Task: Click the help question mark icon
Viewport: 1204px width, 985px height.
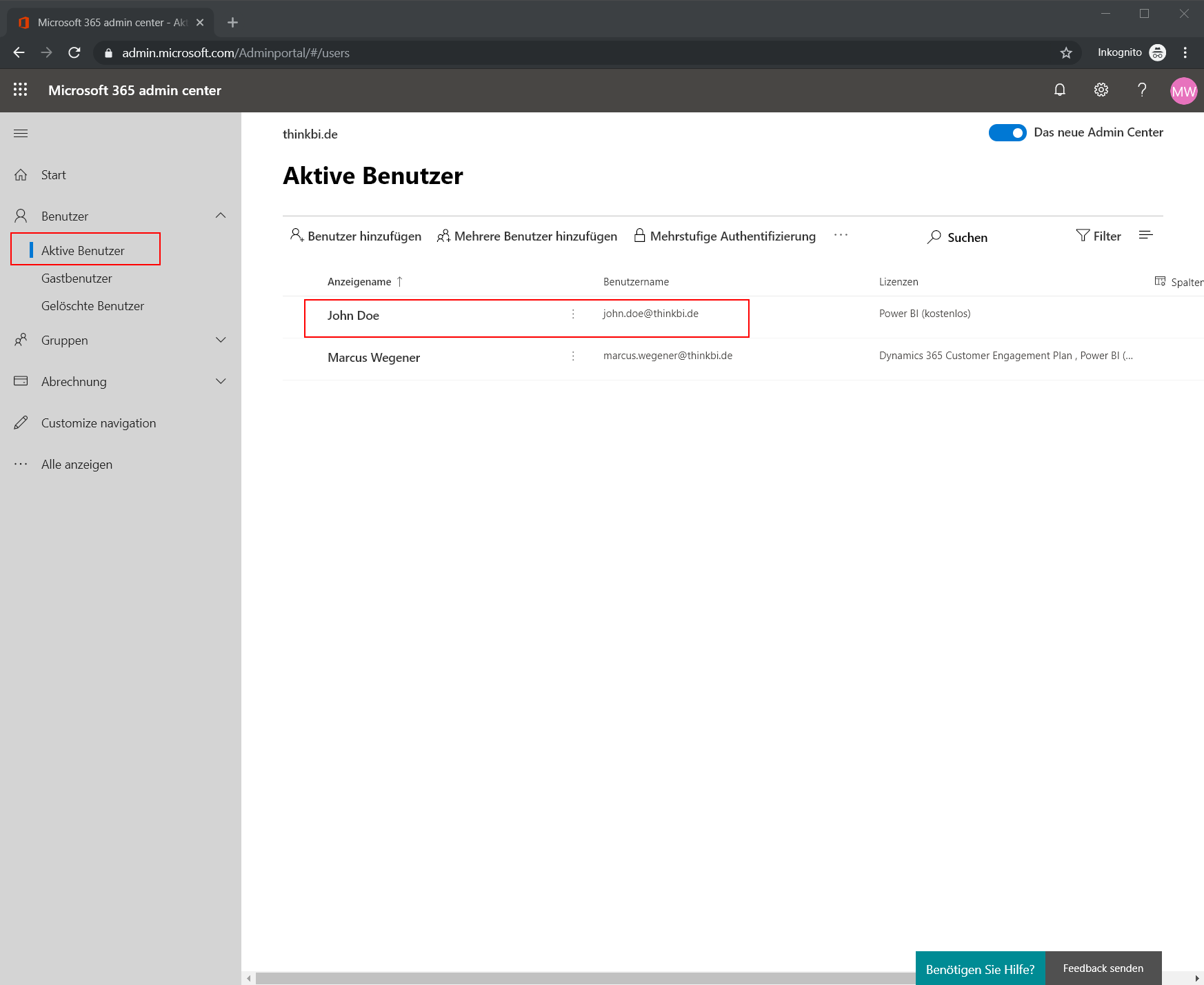Action: click(1142, 90)
